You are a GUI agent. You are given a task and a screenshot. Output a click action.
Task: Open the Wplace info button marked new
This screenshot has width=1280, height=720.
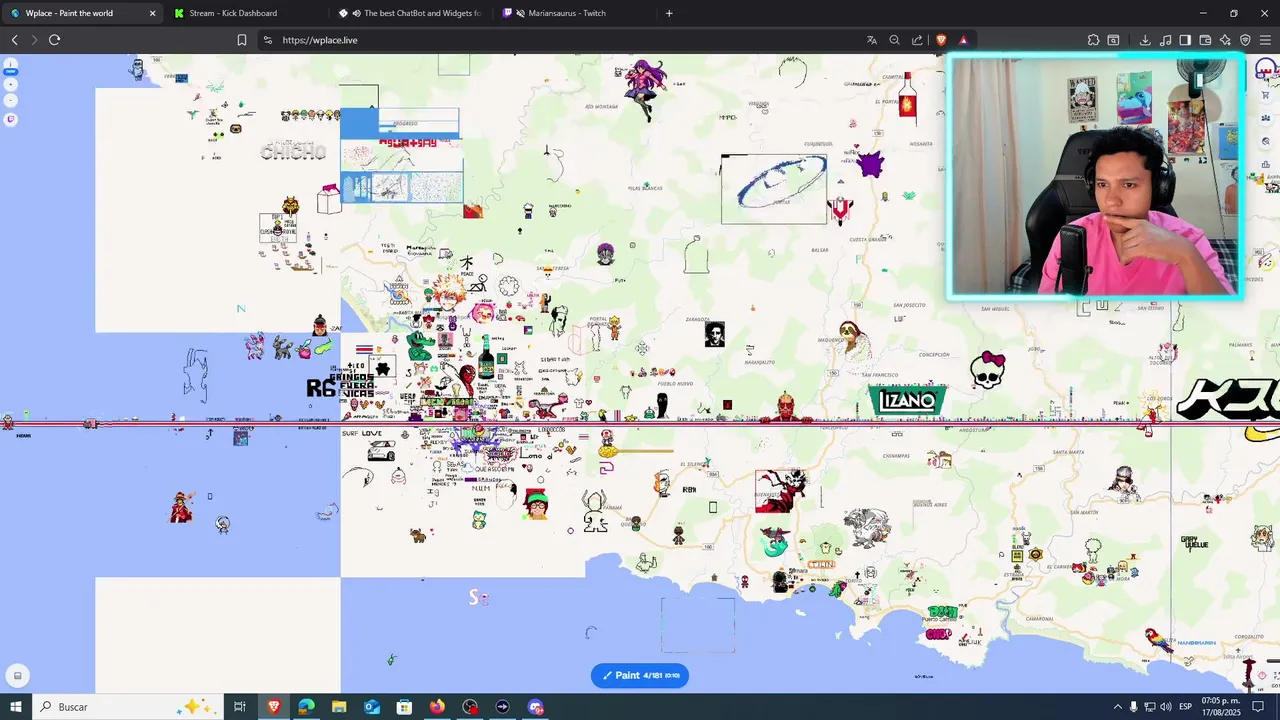(x=11, y=66)
